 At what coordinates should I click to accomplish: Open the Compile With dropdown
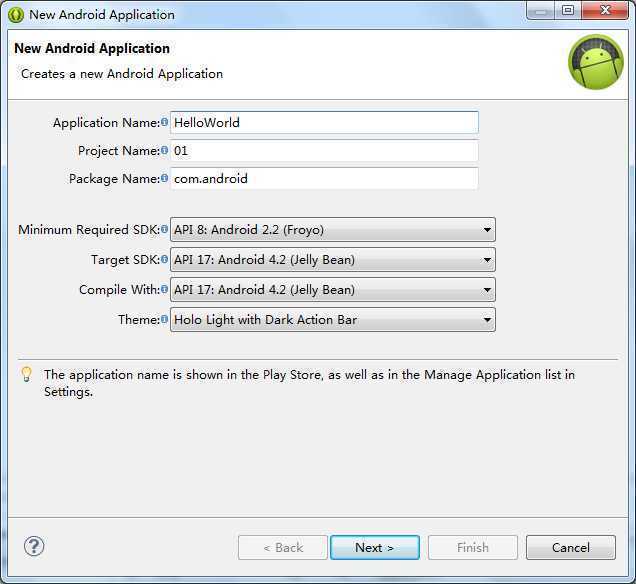pos(333,290)
